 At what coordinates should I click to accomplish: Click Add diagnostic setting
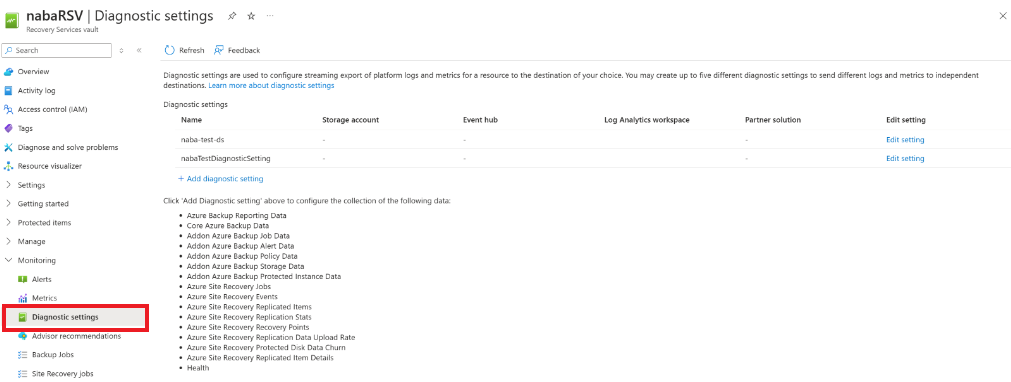[x=221, y=179]
